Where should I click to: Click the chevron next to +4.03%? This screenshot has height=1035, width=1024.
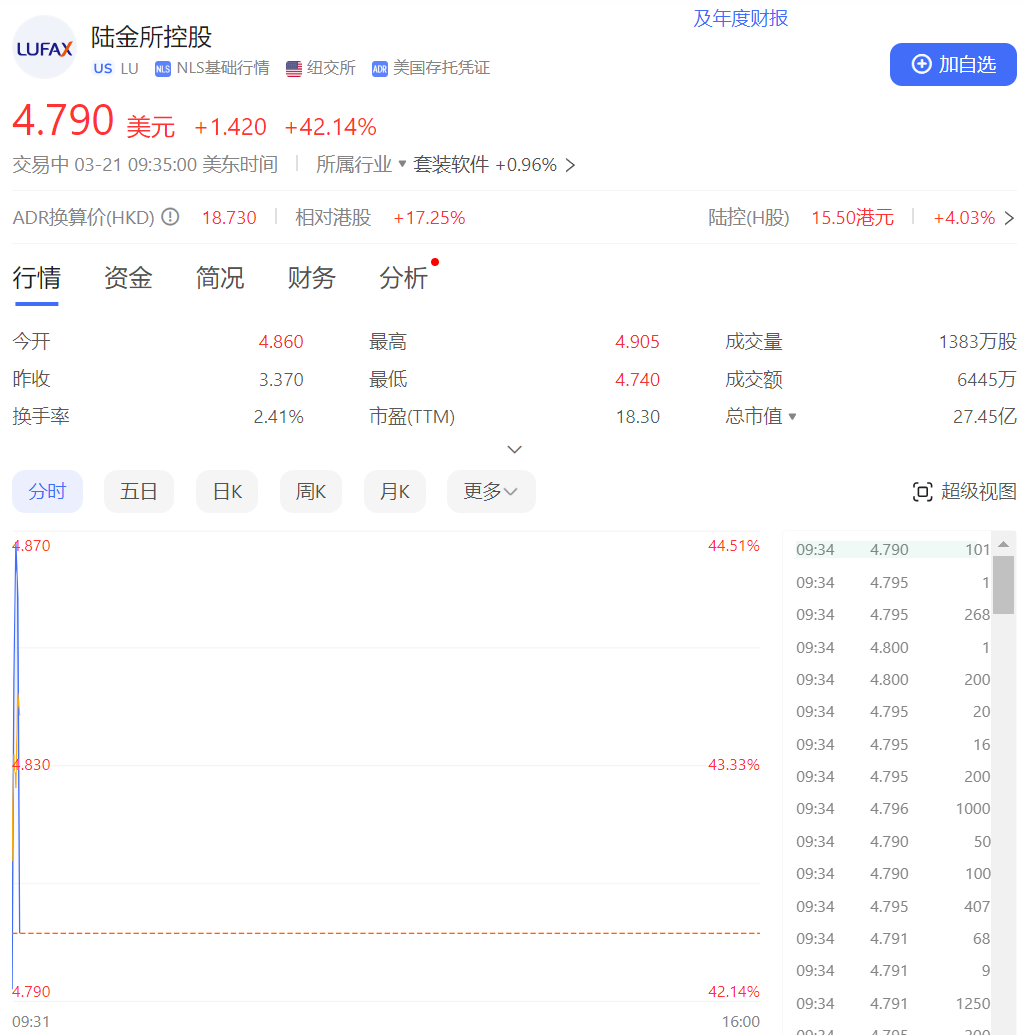click(x=1009, y=218)
